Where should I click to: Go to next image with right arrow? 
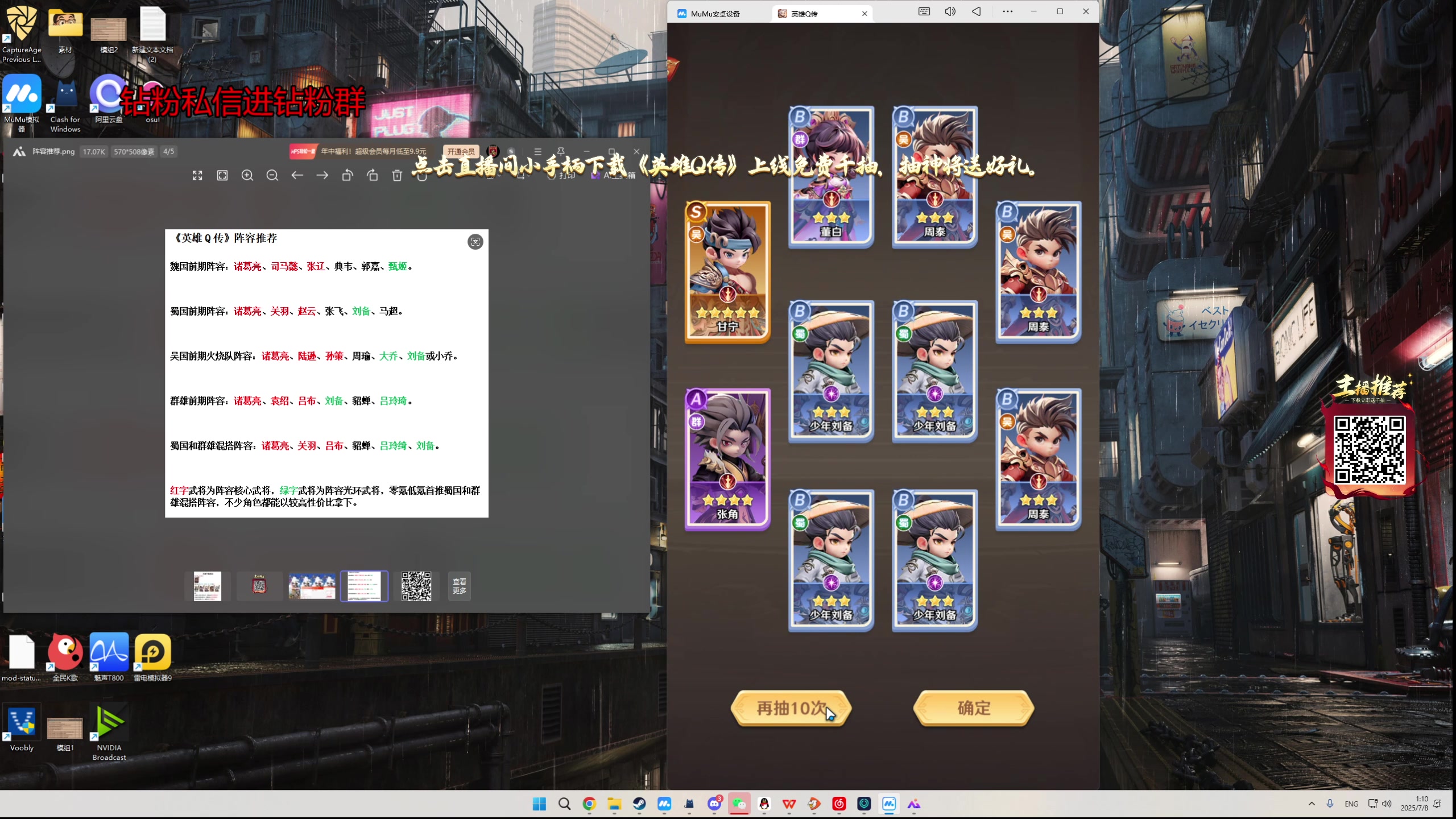point(322,175)
